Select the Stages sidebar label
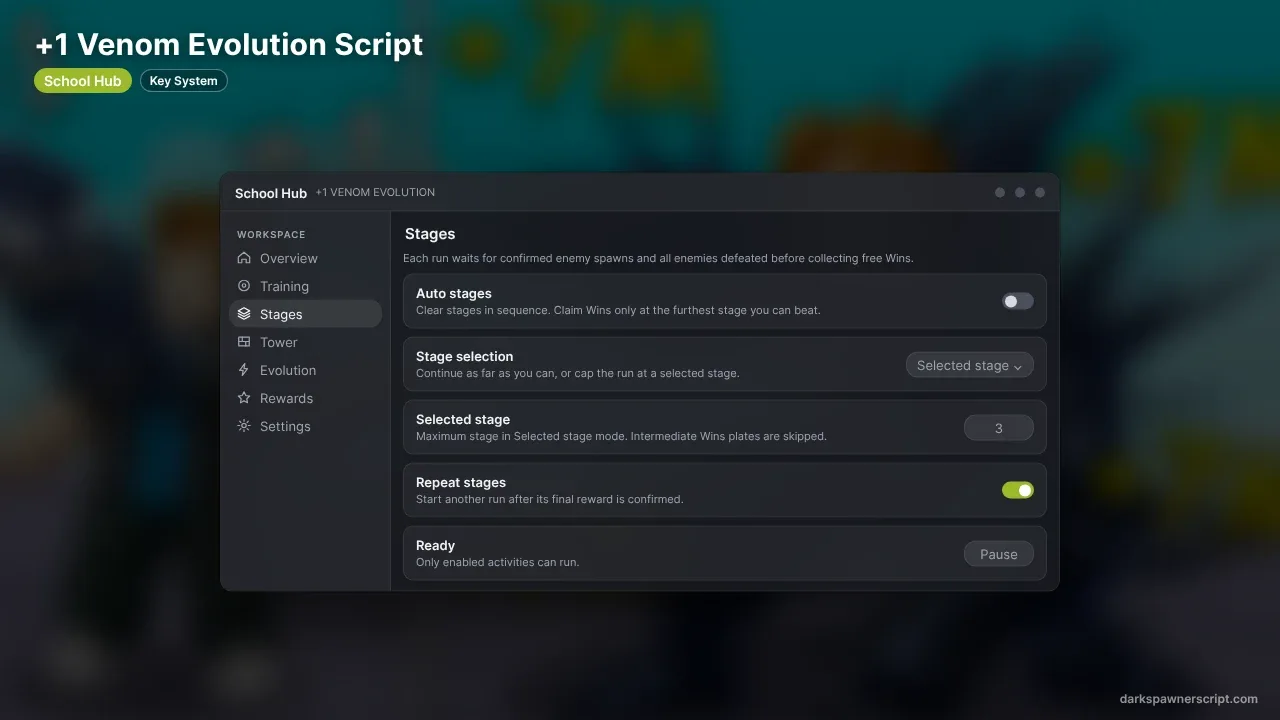 click(x=281, y=314)
